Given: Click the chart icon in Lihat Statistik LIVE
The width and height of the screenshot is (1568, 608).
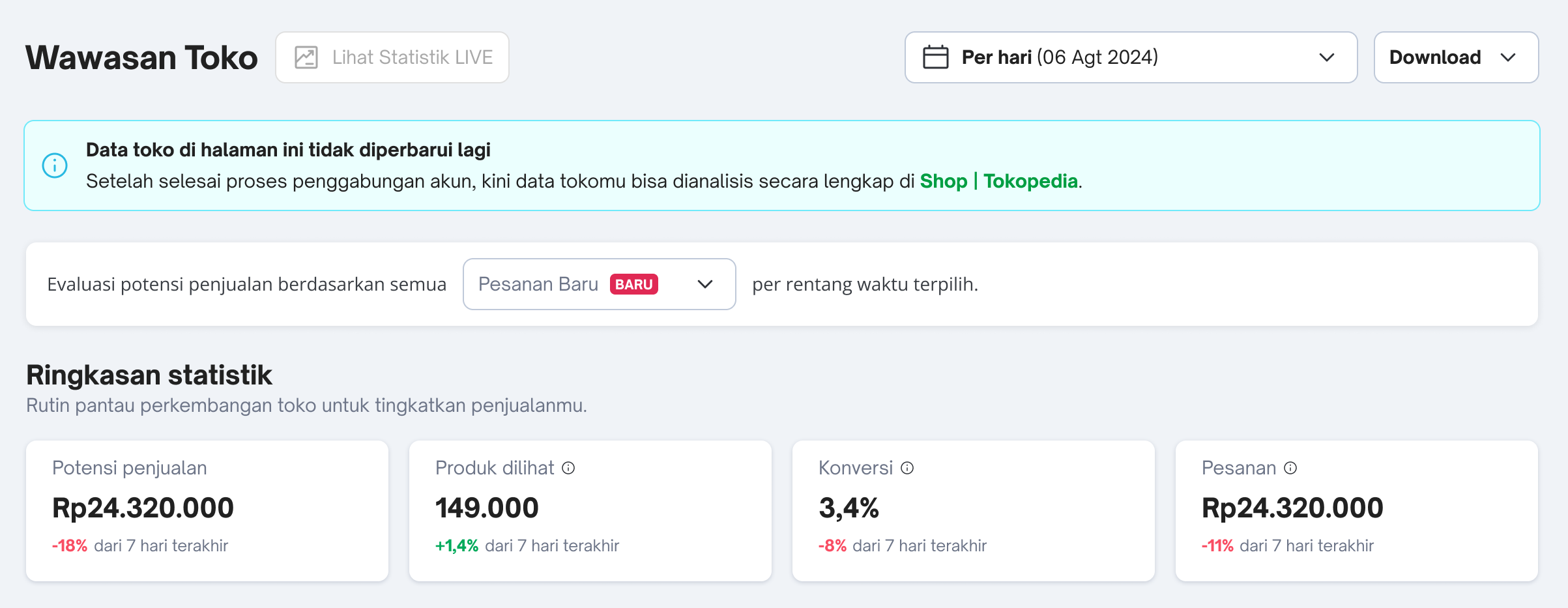Looking at the screenshot, I should (x=306, y=57).
